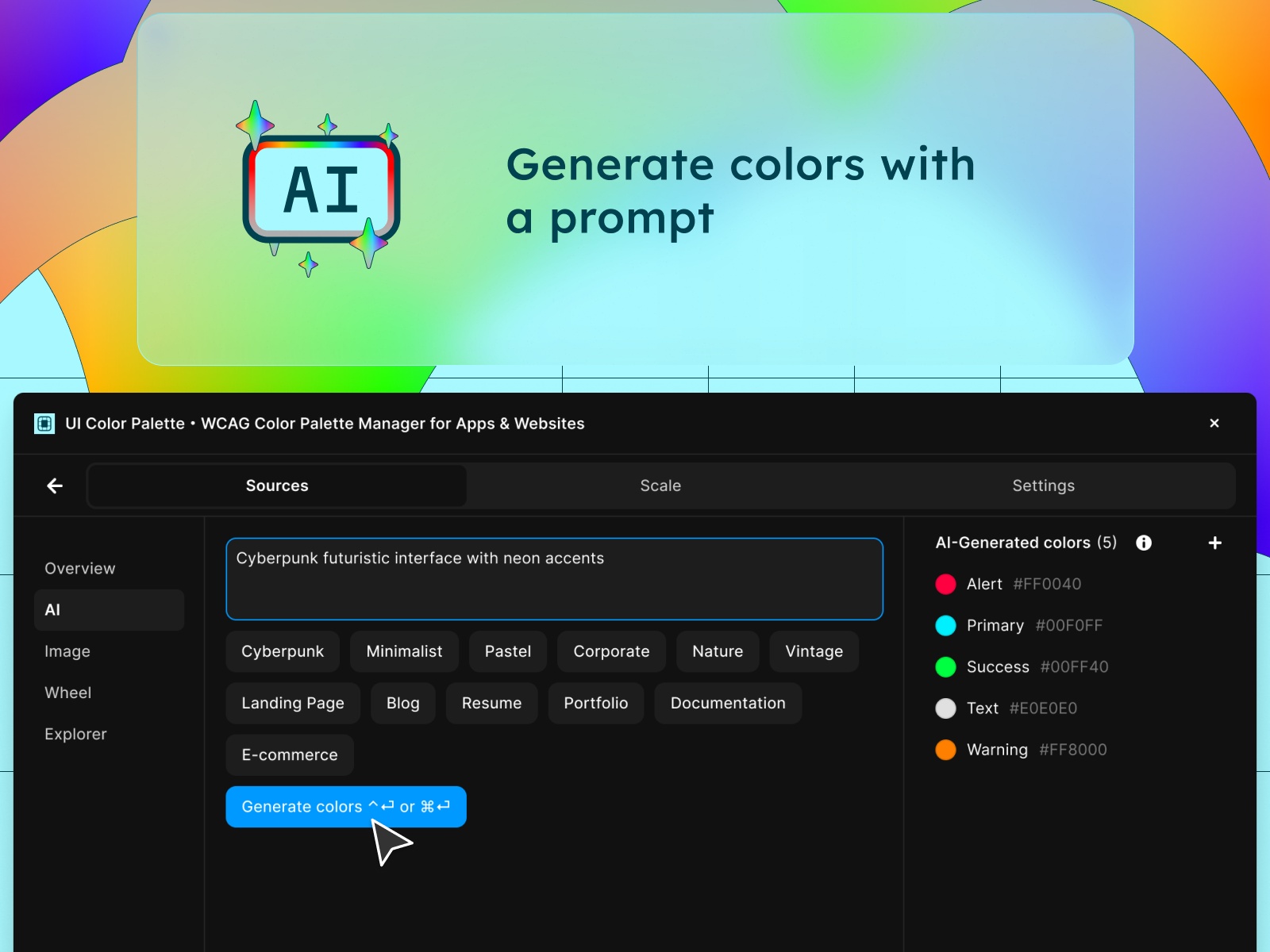
Task: Open the Wheel color source
Action: click(x=67, y=693)
